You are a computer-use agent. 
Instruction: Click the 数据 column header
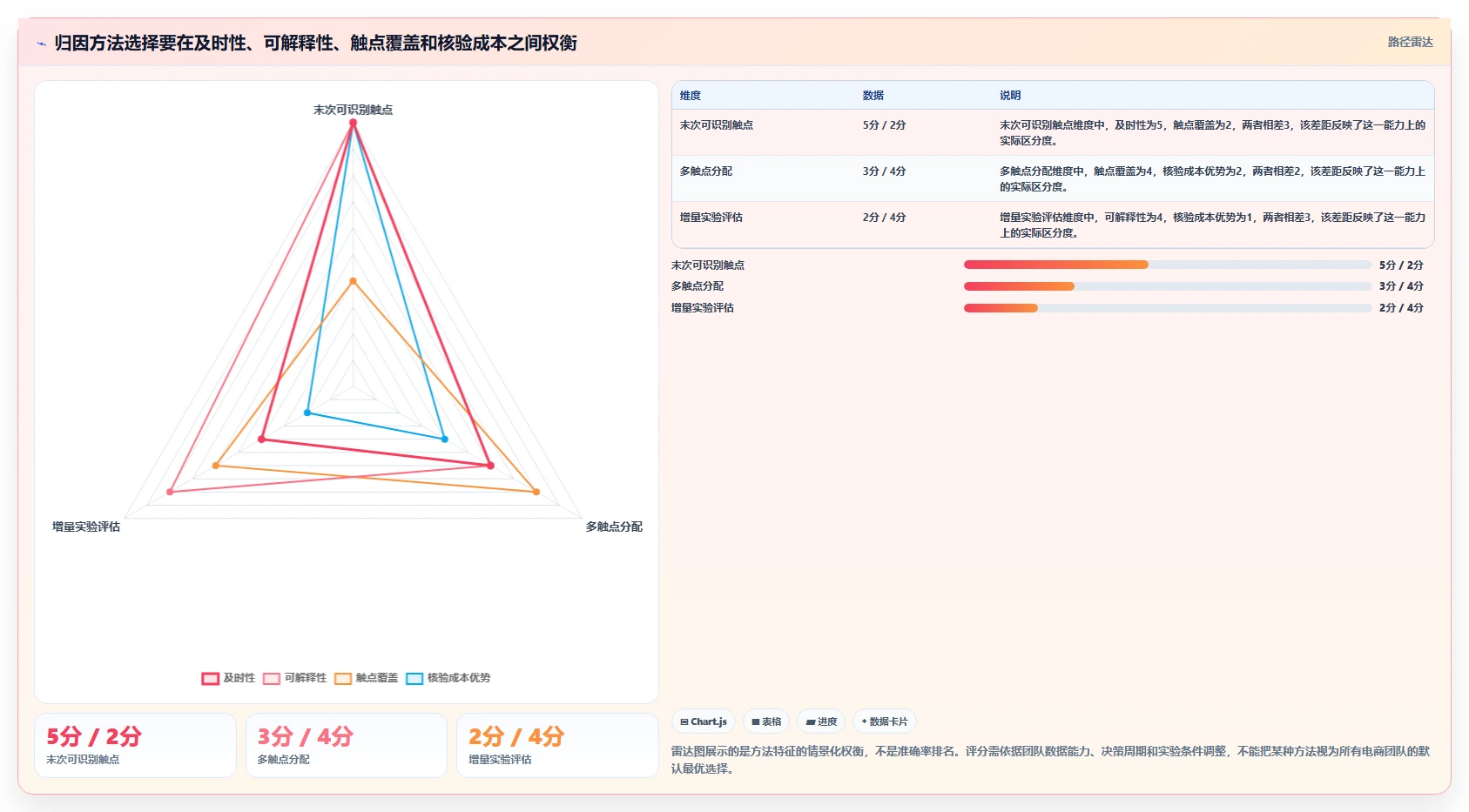[x=873, y=96]
